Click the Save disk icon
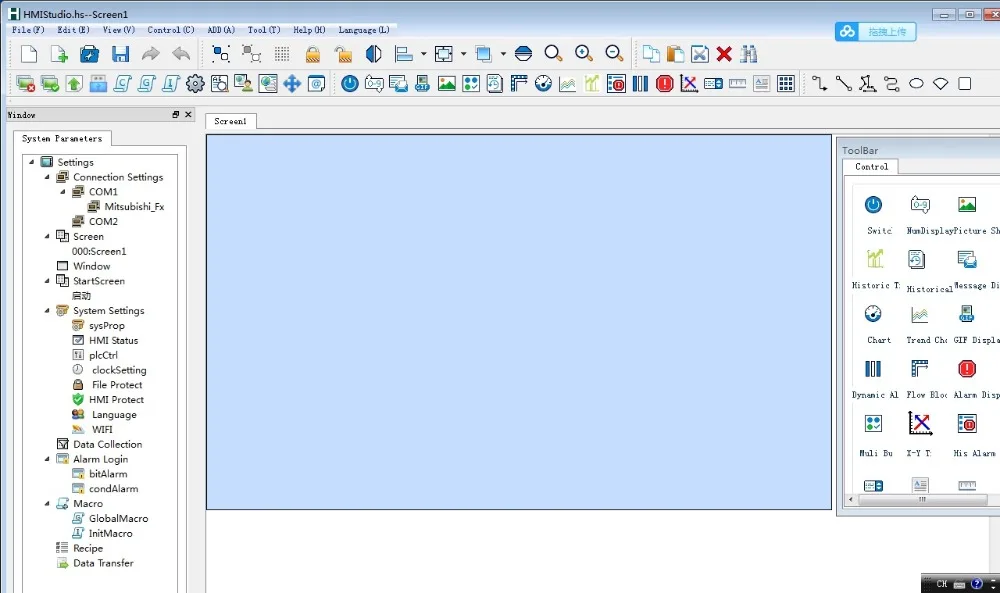Image resolution: width=1000 pixels, height=593 pixels. point(121,54)
